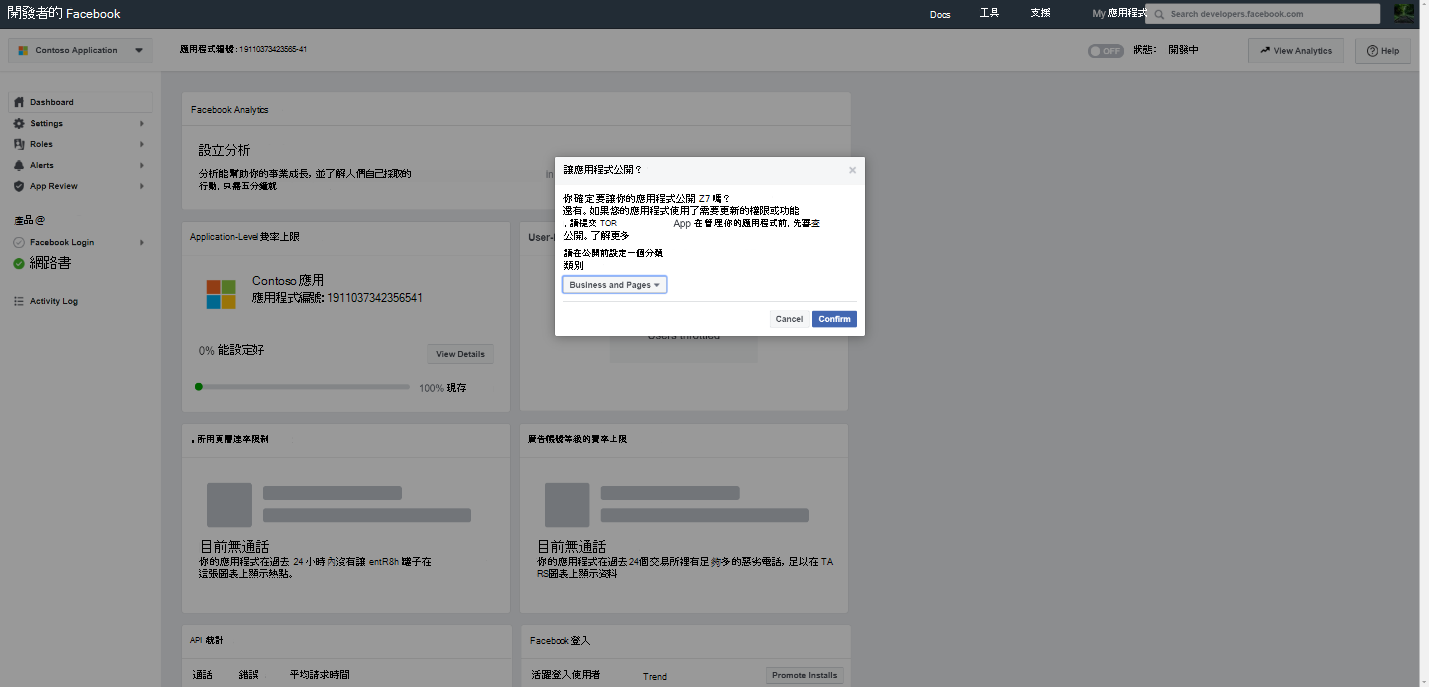1429x687 pixels.
Task: Click the user profile avatar in header
Action: pyautogui.click(x=1404, y=13)
